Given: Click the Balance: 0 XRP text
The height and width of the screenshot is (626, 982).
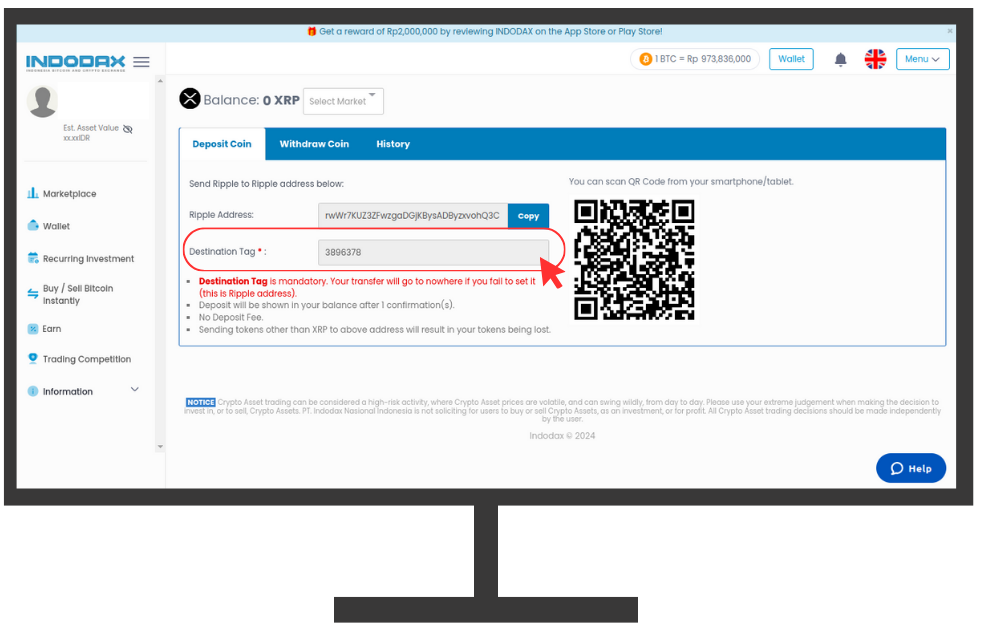Looking at the screenshot, I should (252, 100).
